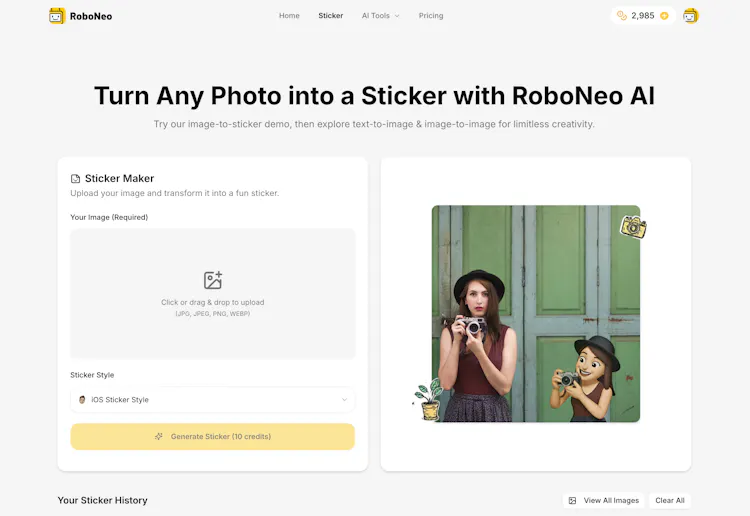The width and height of the screenshot is (750, 516).
Task: Open the Sticker Style dropdown
Action: point(212,400)
